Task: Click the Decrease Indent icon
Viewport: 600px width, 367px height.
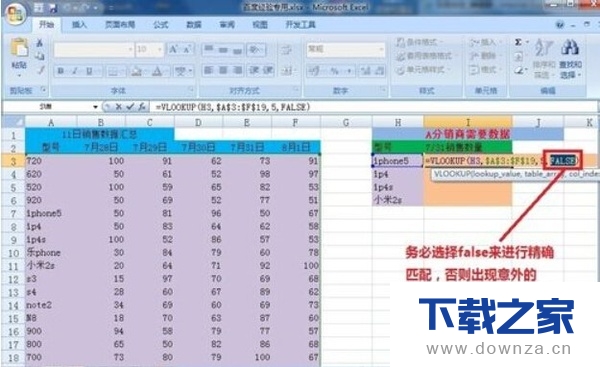Action: pos(254,70)
